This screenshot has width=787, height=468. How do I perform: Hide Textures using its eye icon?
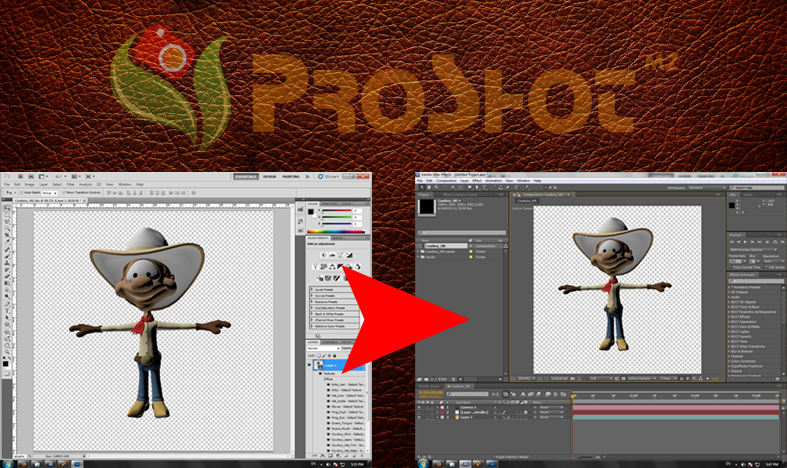click(x=321, y=374)
